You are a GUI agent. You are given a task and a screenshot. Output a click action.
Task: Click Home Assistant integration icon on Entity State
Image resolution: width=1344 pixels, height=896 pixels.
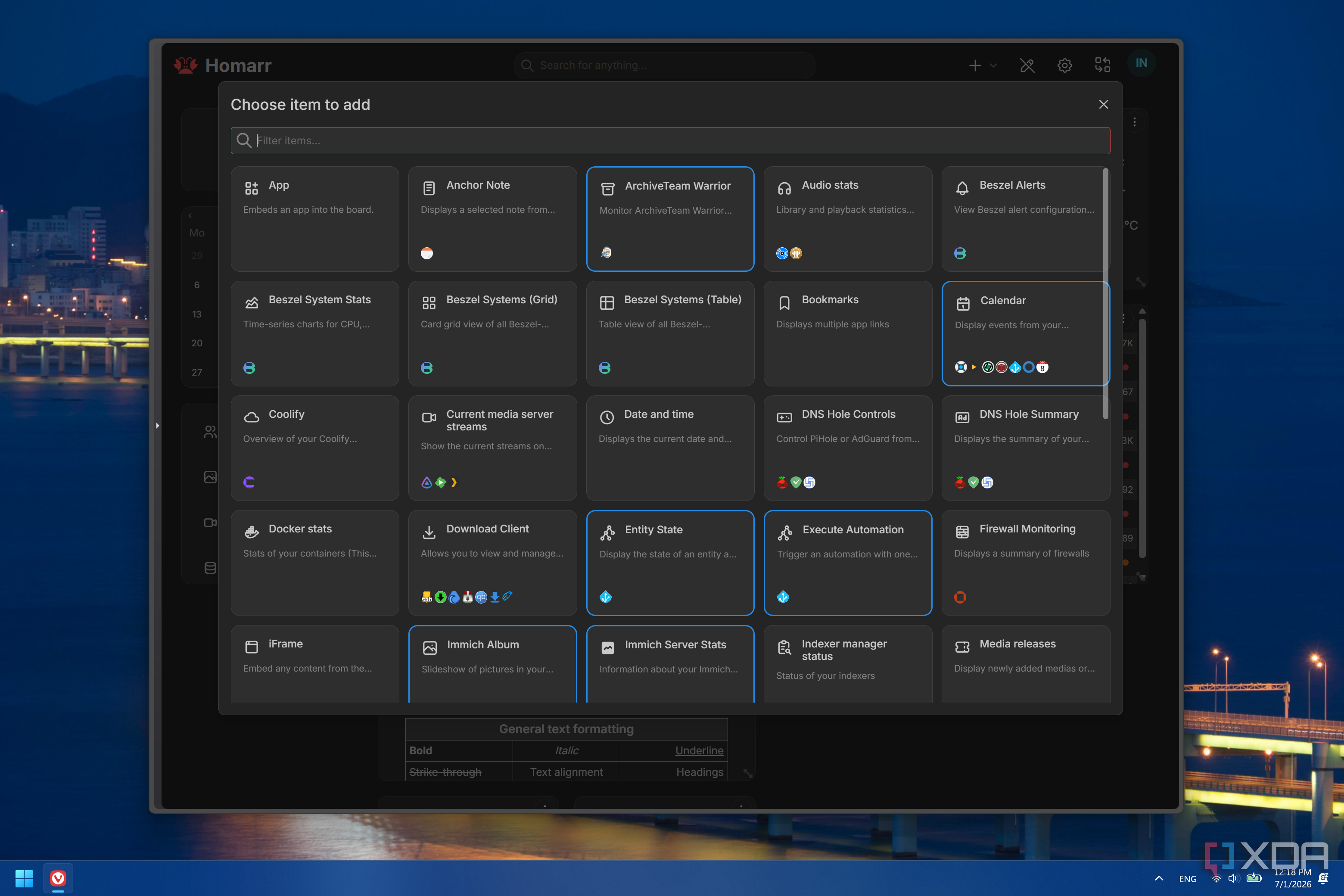[605, 597]
